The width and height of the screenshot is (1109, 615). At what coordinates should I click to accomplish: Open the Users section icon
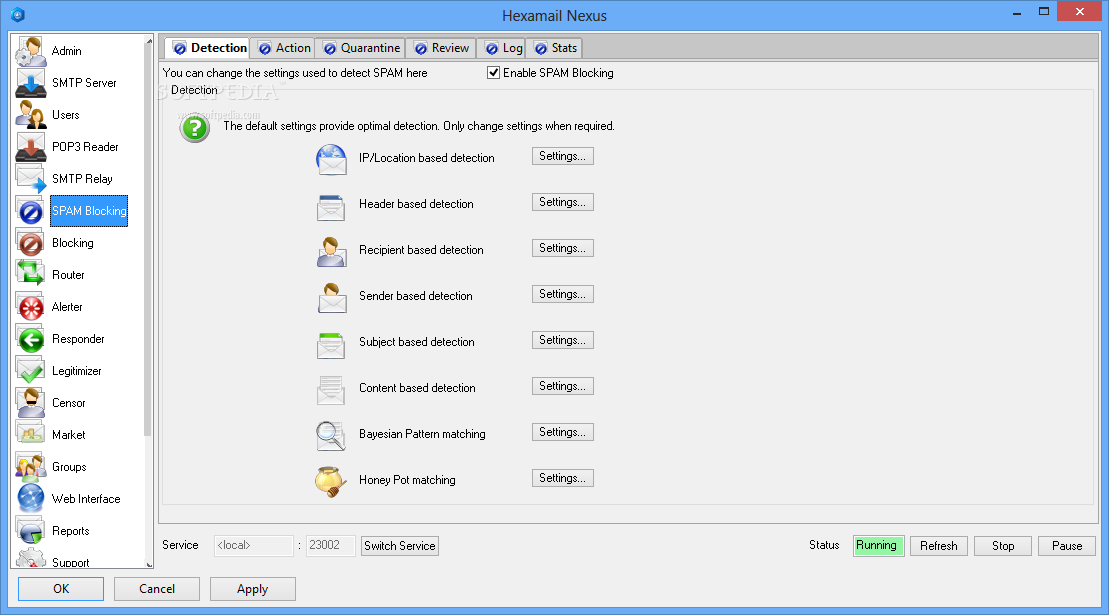[31, 115]
